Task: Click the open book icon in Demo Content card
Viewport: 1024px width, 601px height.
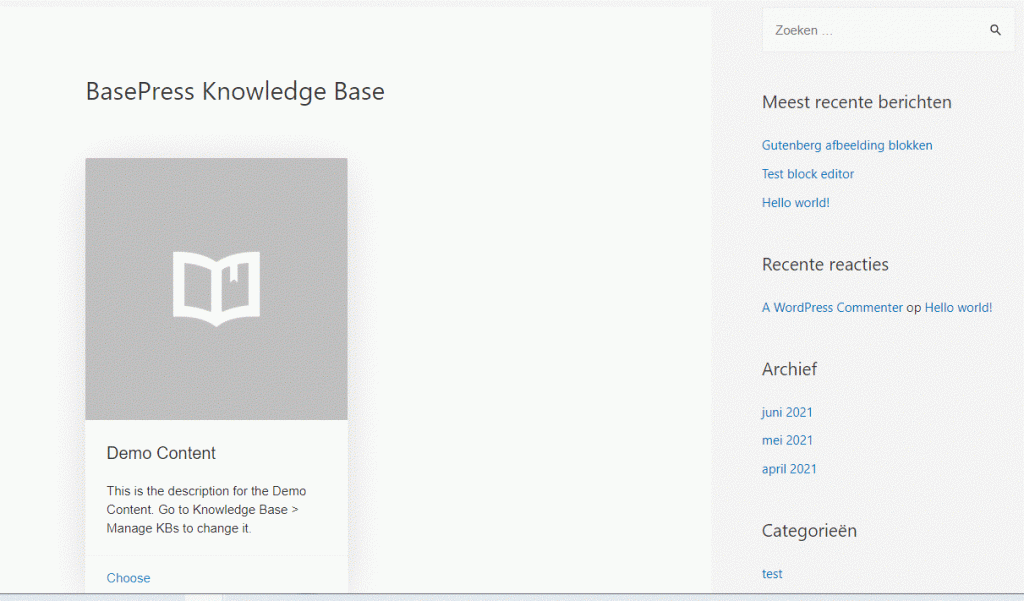Action: [216, 289]
